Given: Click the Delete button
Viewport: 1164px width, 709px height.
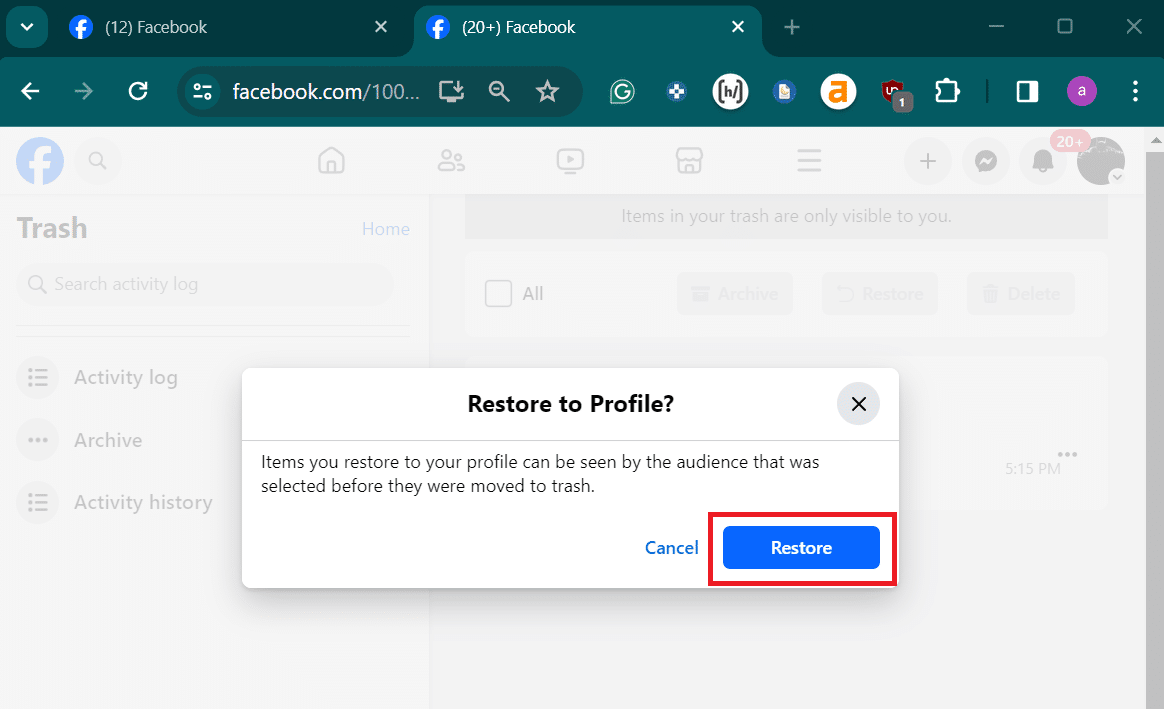Looking at the screenshot, I should pos(1021,294).
